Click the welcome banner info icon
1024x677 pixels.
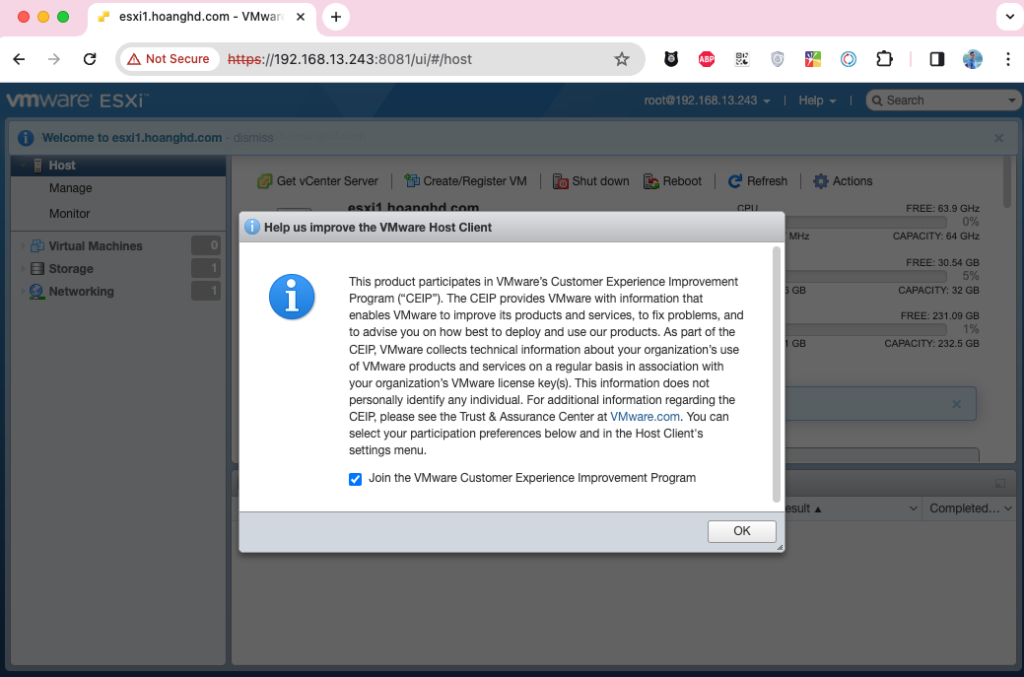click(x=25, y=138)
